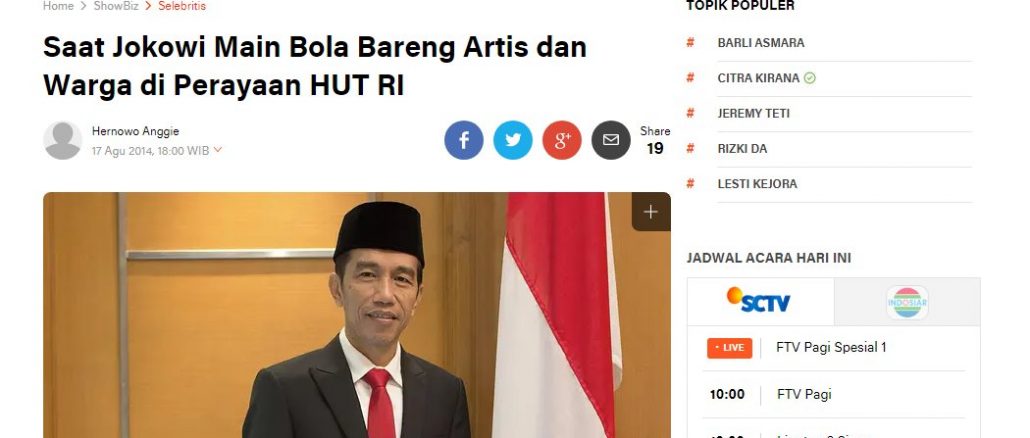Viewport: 1030px width, 438px height.
Task: Switch to the SCTV schedule tab
Action: (761, 301)
